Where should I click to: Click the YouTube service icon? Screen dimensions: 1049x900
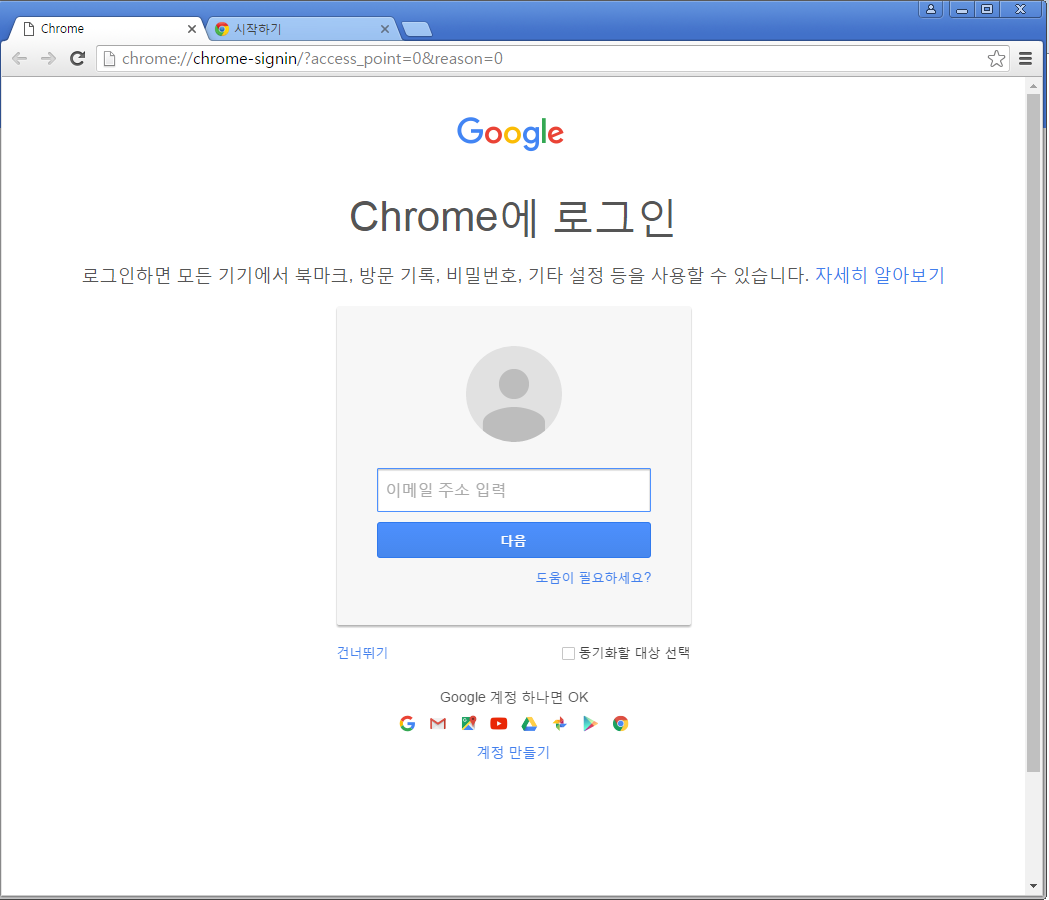[x=498, y=723]
